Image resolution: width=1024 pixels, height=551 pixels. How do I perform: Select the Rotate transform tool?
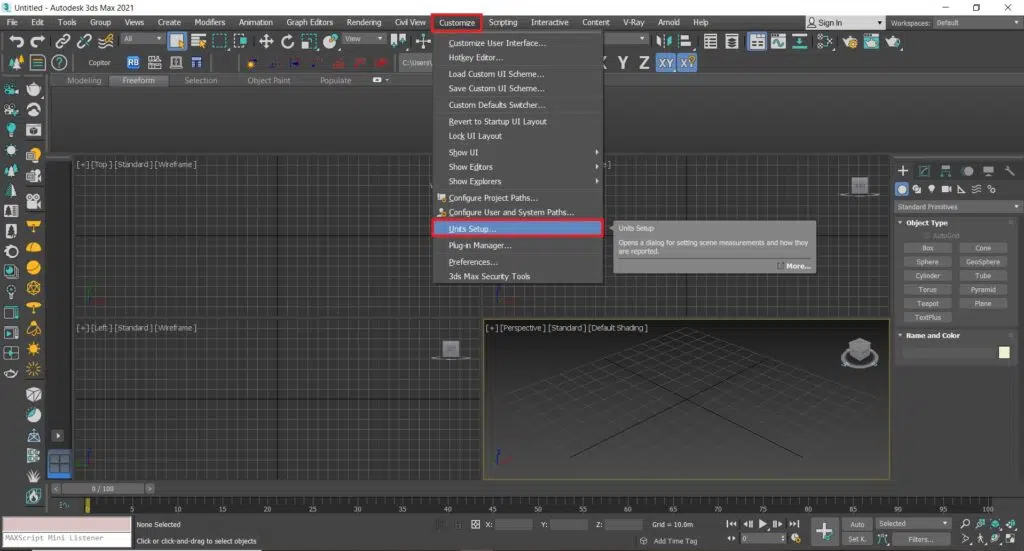[x=287, y=41]
